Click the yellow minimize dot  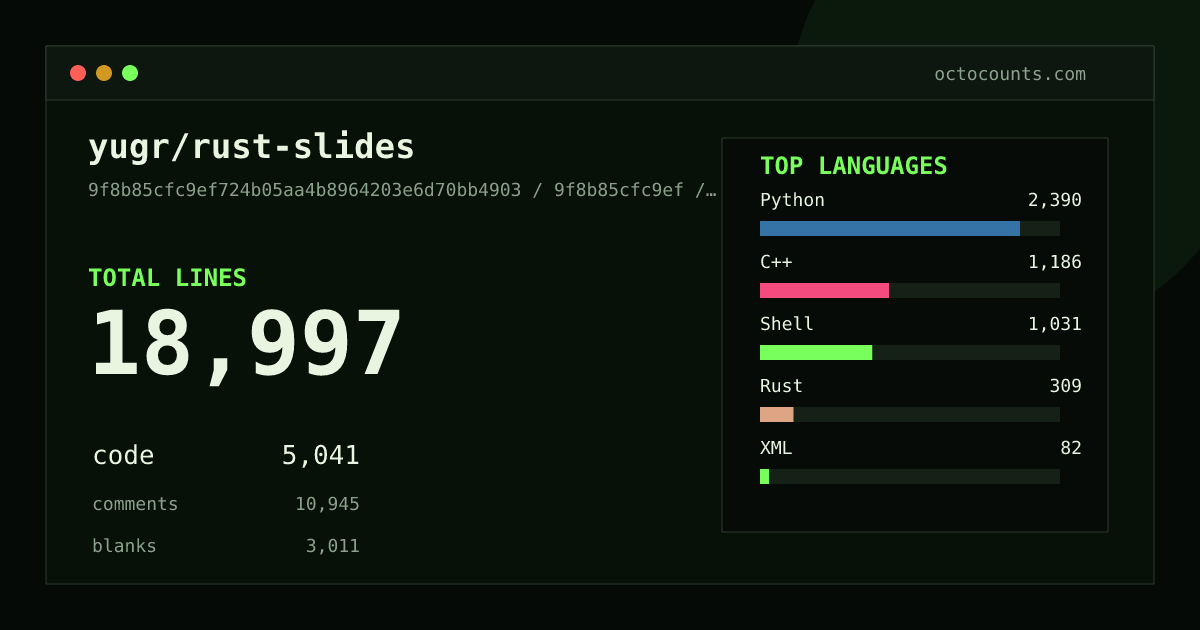(x=104, y=73)
